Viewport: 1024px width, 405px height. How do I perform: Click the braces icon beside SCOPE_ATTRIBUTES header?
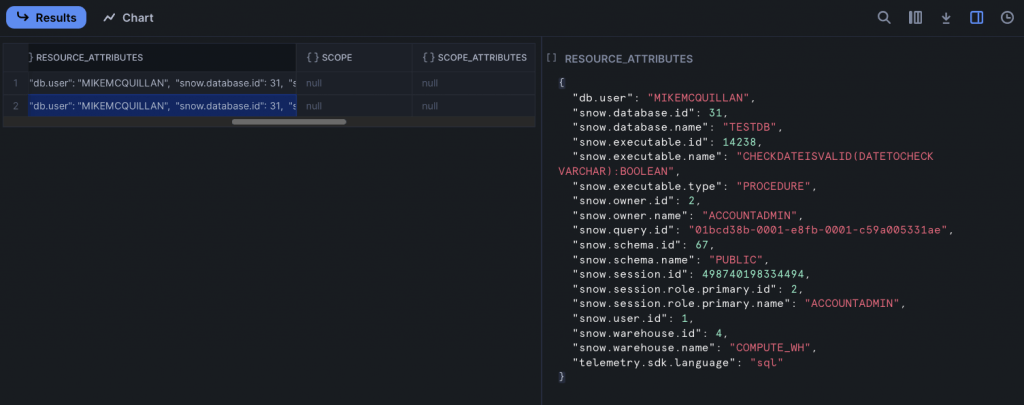[429, 58]
